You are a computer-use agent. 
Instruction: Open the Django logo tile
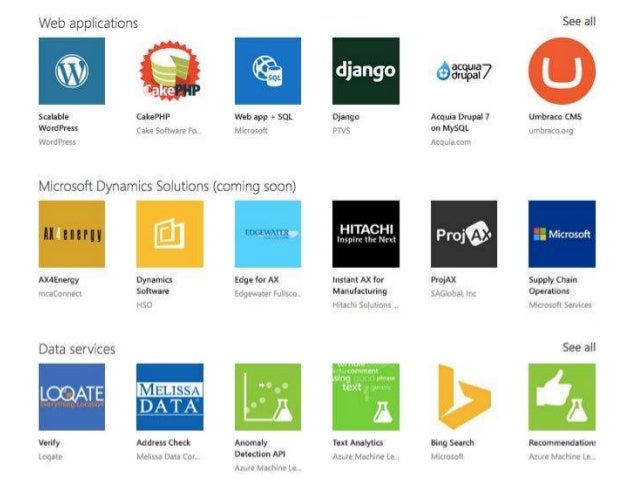366,71
